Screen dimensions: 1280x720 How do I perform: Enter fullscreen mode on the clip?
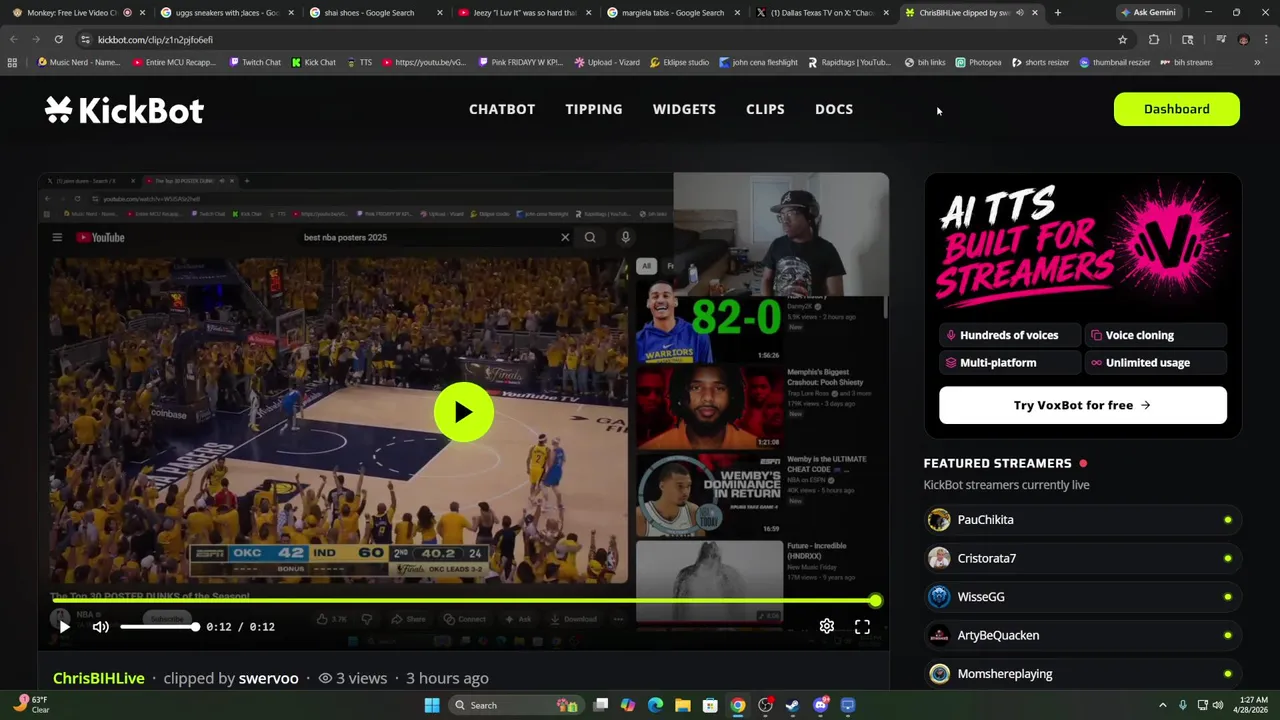pyautogui.click(x=862, y=626)
